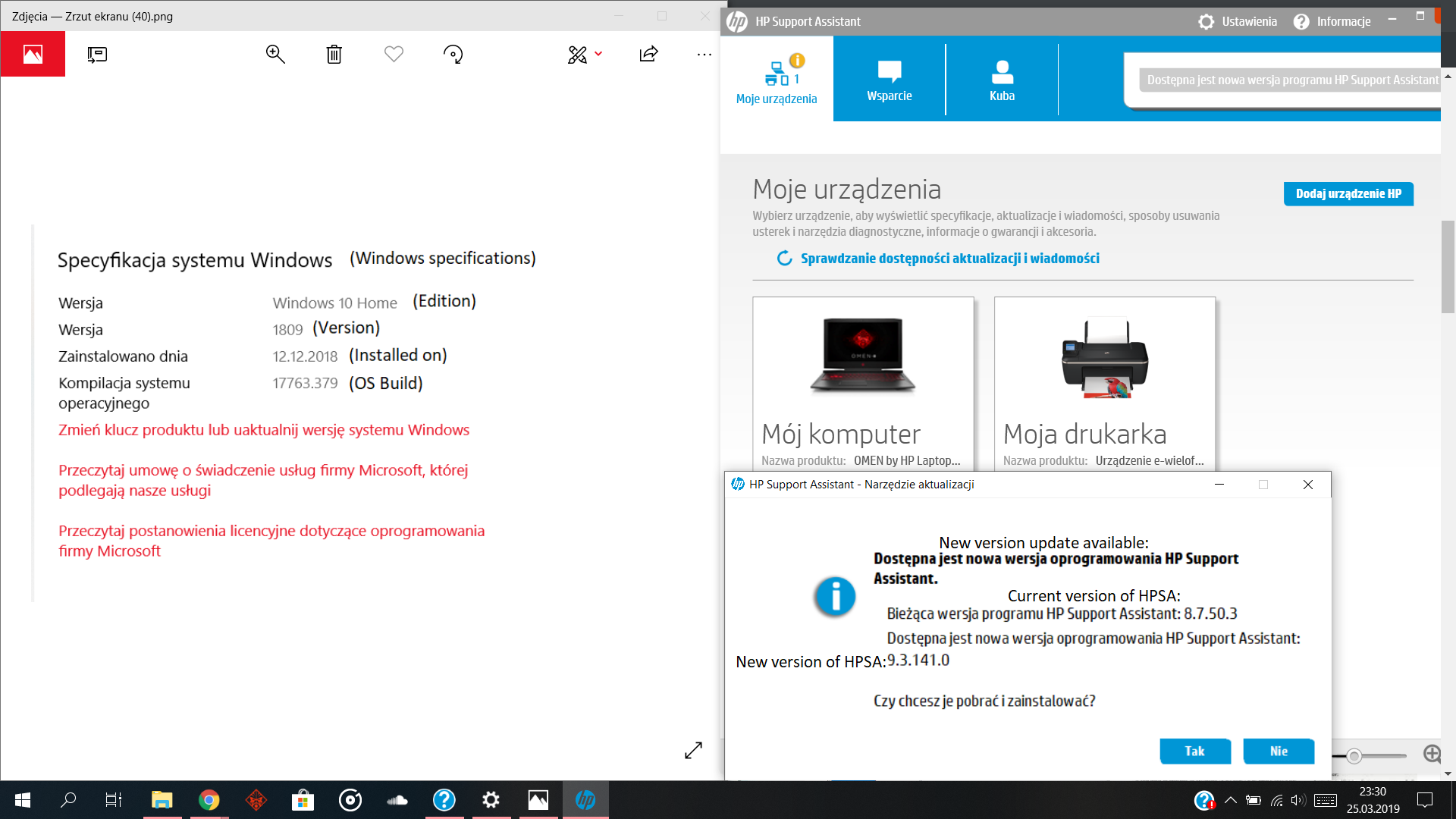Open the Photos more options menu
The image size is (1456, 819).
point(704,54)
